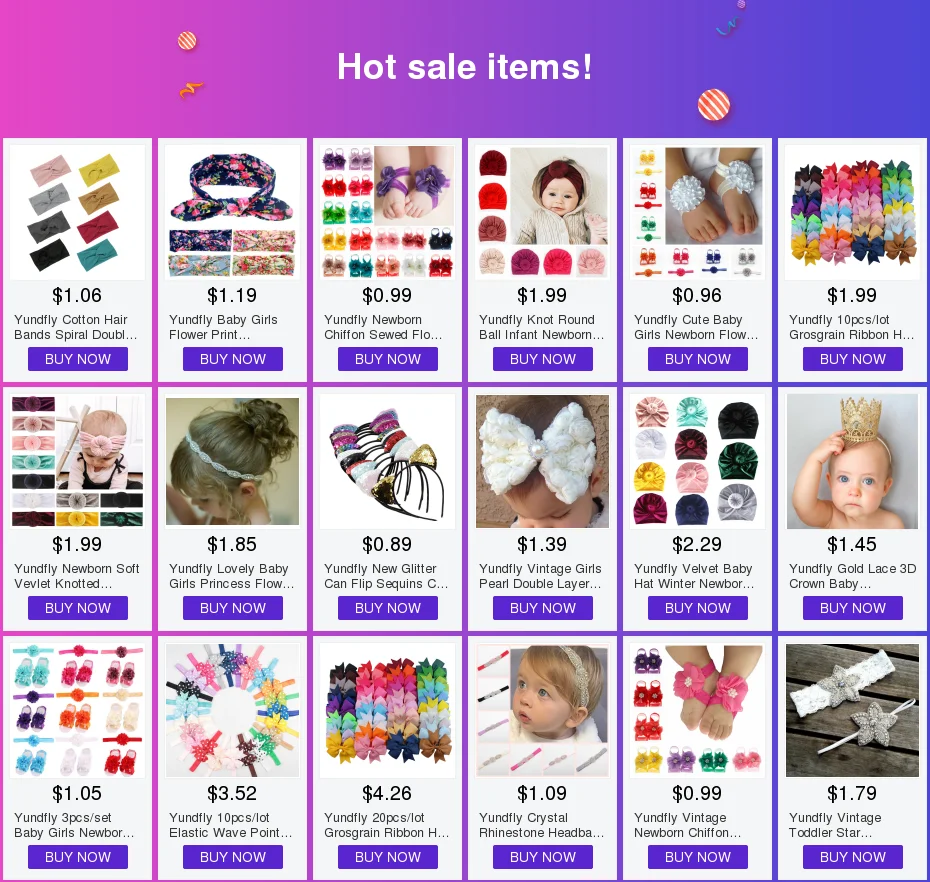Open the Velvet Baby Hat Winter product title

coord(694,576)
